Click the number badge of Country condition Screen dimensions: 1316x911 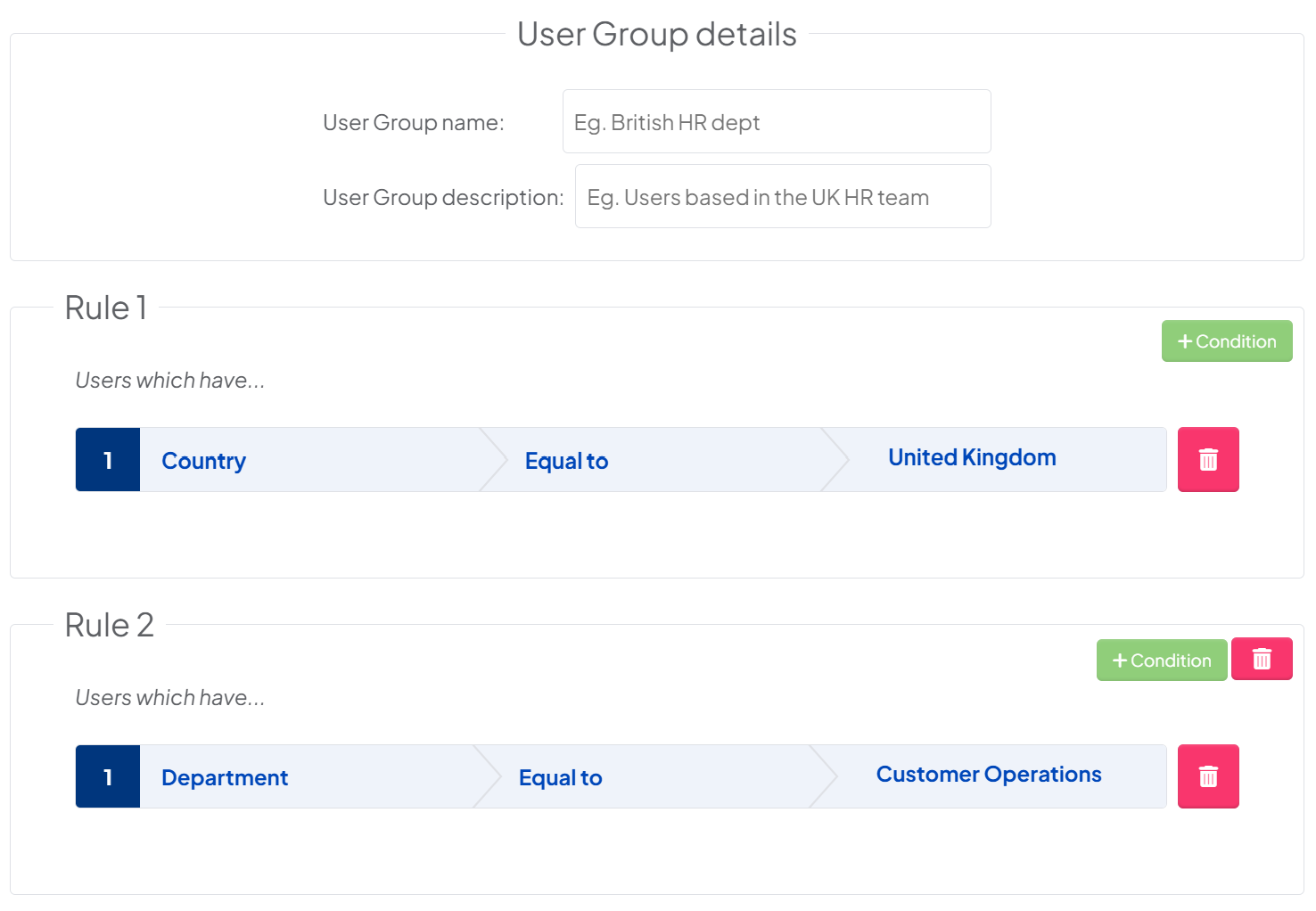pos(108,460)
